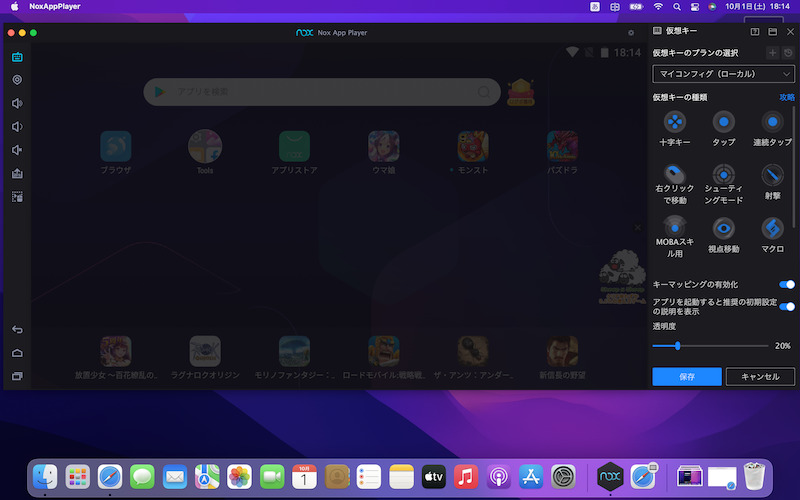Click the キャンセル button
This screenshot has height=500, width=800.
coord(760,377)
